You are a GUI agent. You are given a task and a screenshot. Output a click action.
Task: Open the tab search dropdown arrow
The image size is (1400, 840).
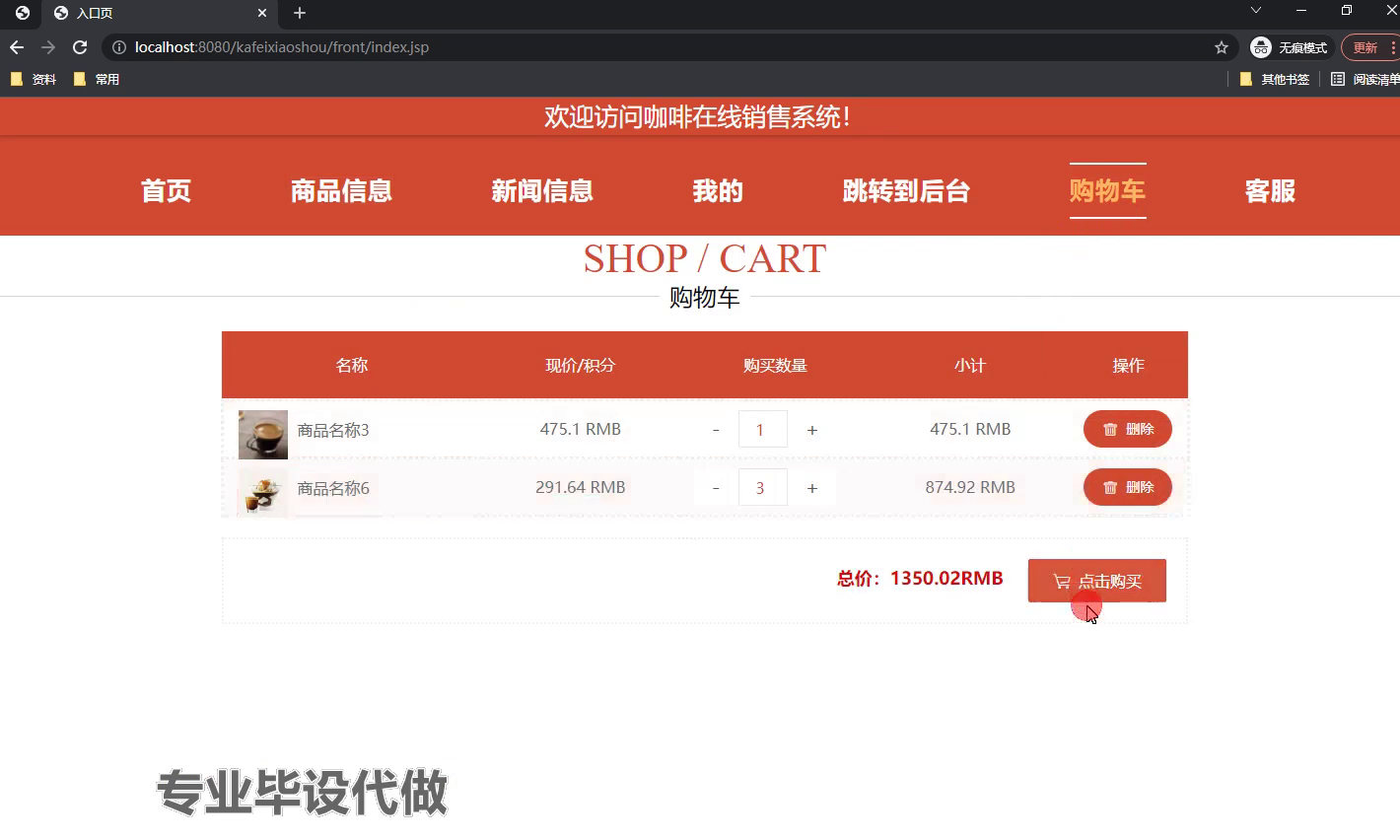1255,10
